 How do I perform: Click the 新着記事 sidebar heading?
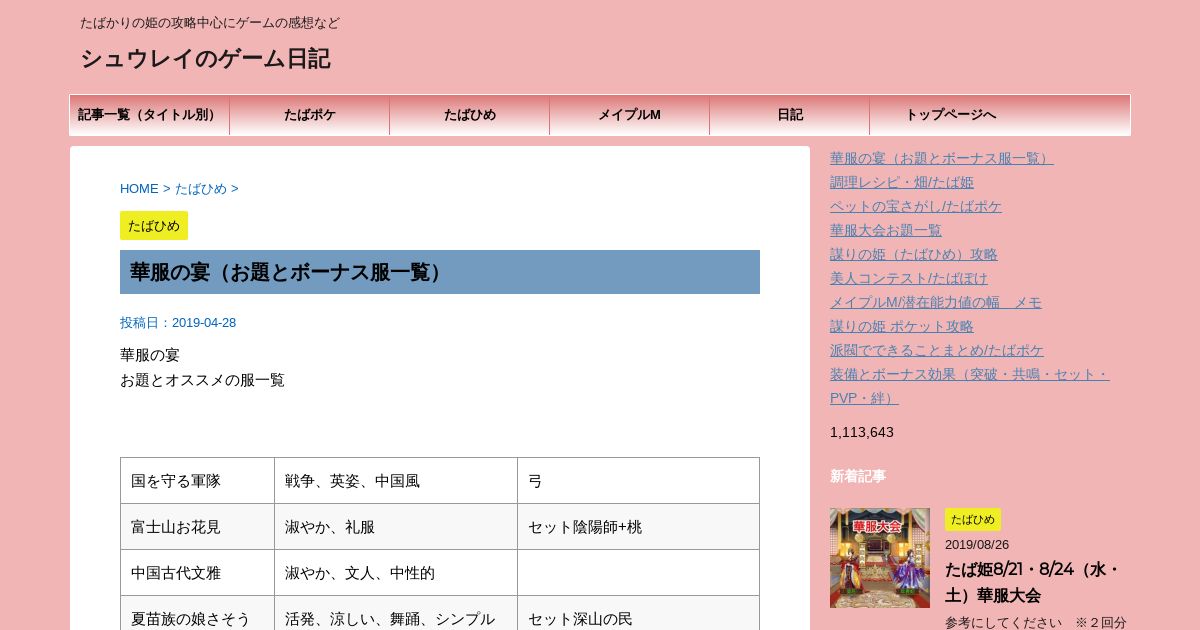[858, 476]
